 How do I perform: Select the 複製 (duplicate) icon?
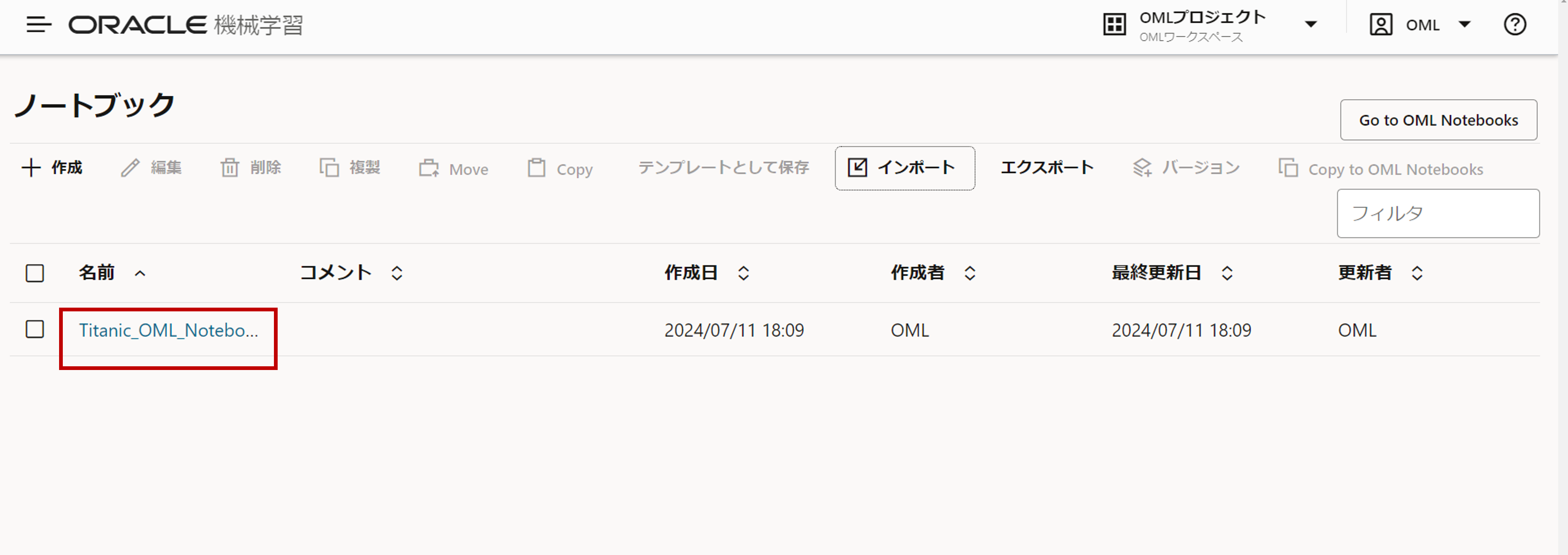(x=329, y=167)
